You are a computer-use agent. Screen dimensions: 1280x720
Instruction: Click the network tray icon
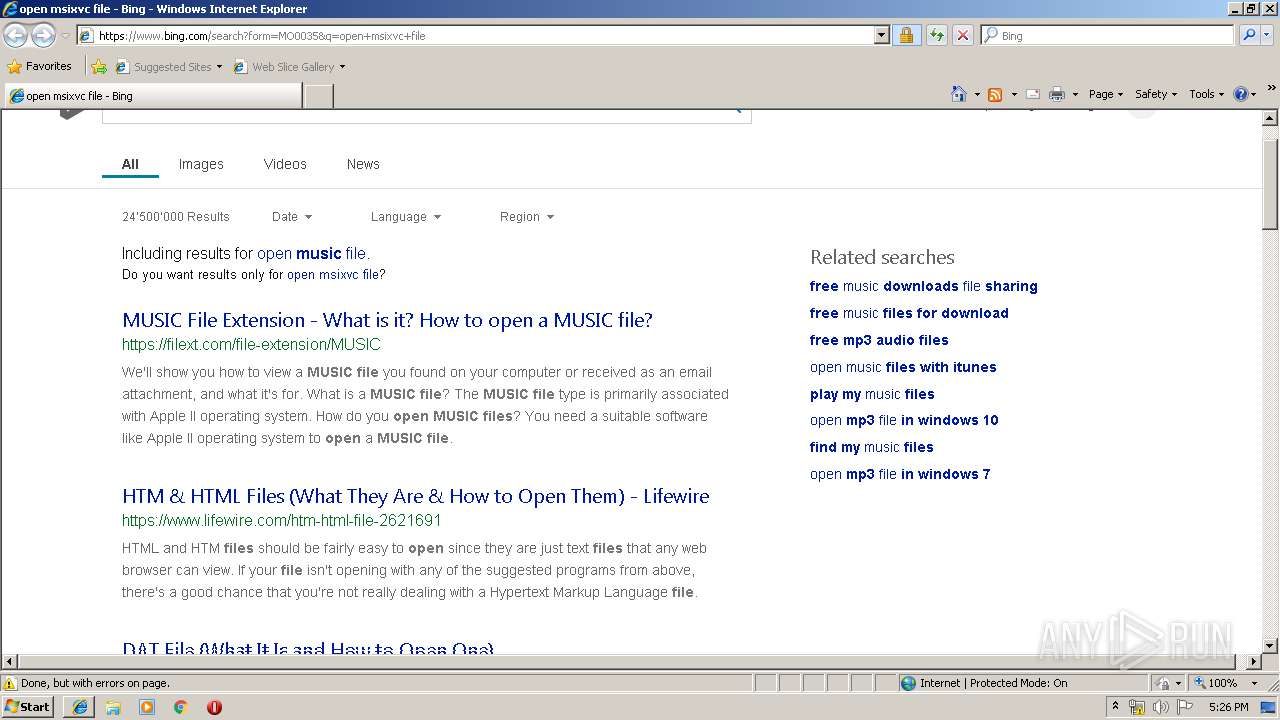pos(1137,707)
